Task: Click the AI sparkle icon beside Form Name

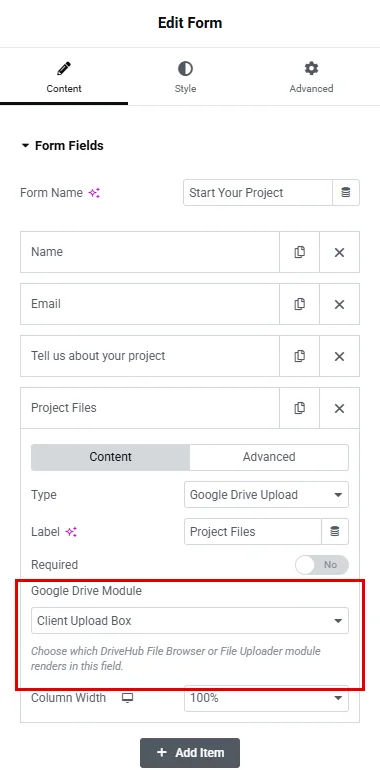Action: click(x=94, y=193)
